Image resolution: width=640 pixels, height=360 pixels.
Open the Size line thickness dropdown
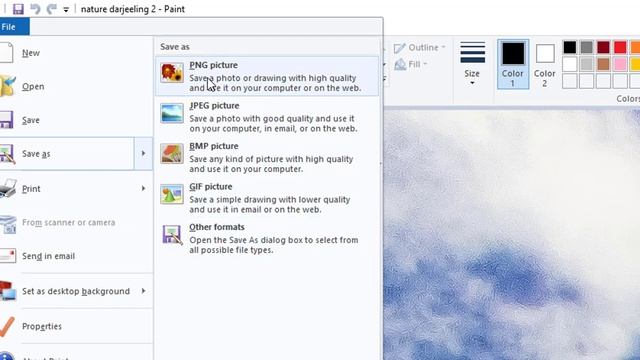click(x=472, y=64)
